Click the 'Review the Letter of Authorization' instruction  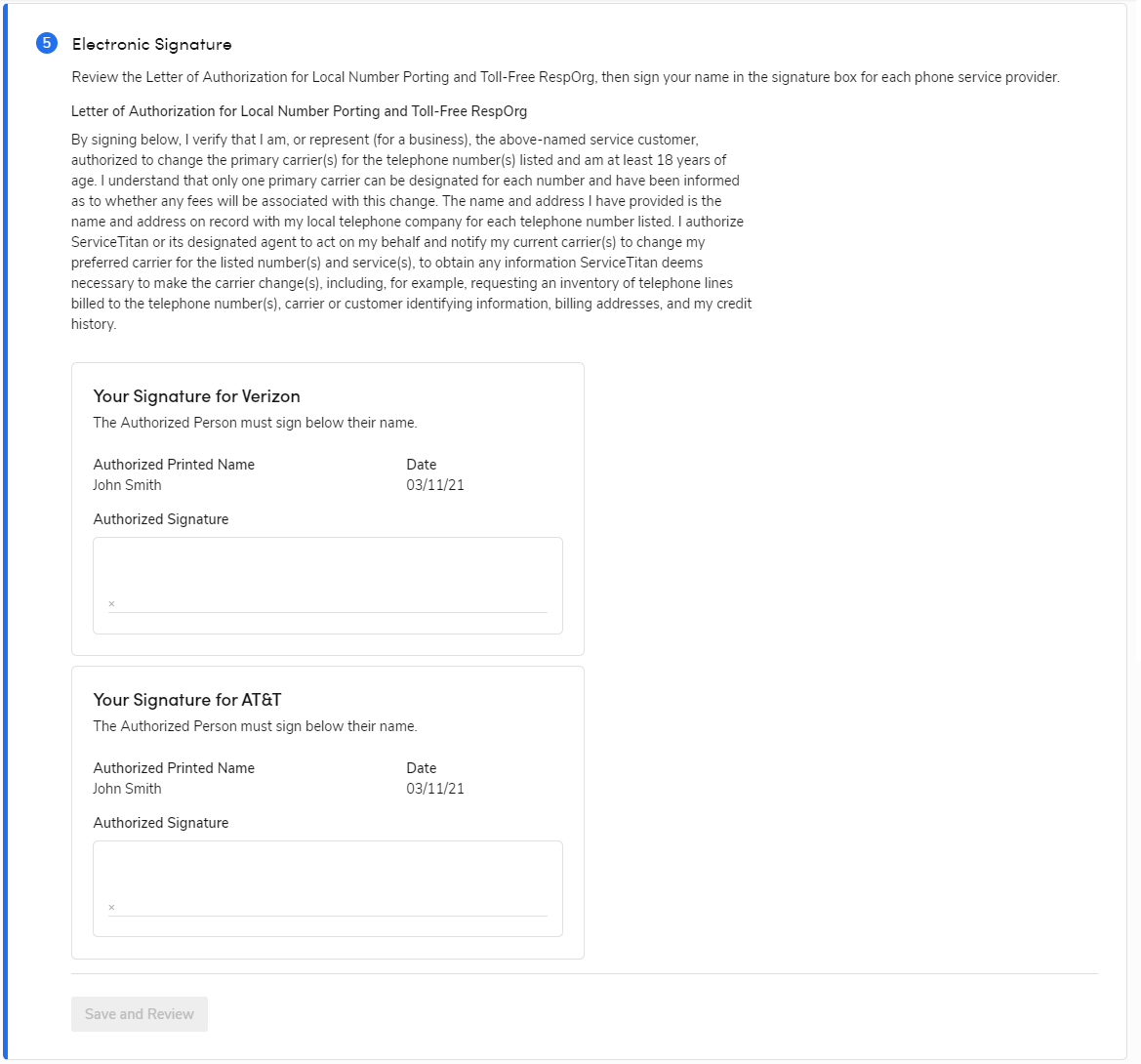point(565,77)
